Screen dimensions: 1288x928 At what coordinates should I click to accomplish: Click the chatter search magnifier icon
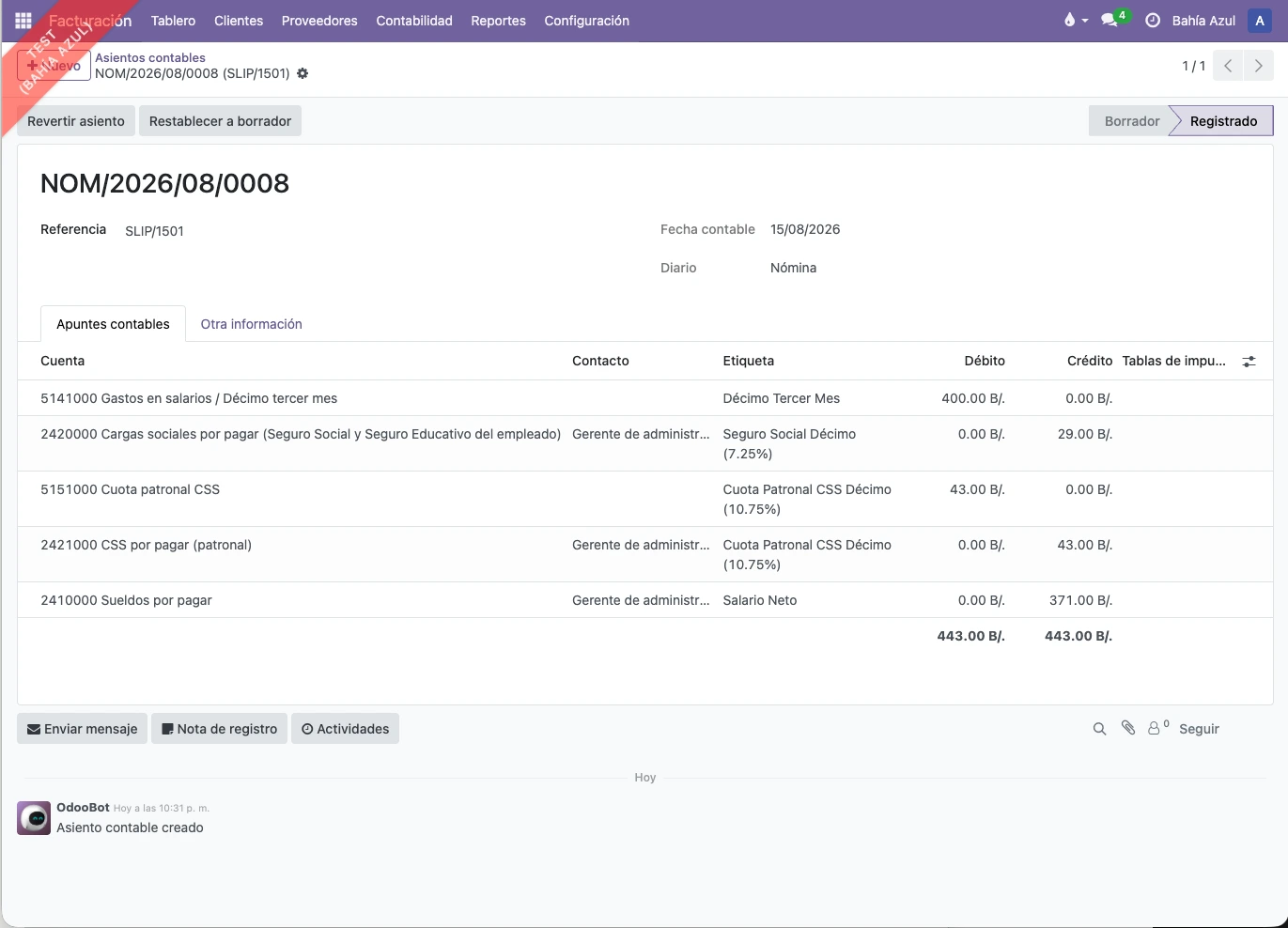[1099, 729]
